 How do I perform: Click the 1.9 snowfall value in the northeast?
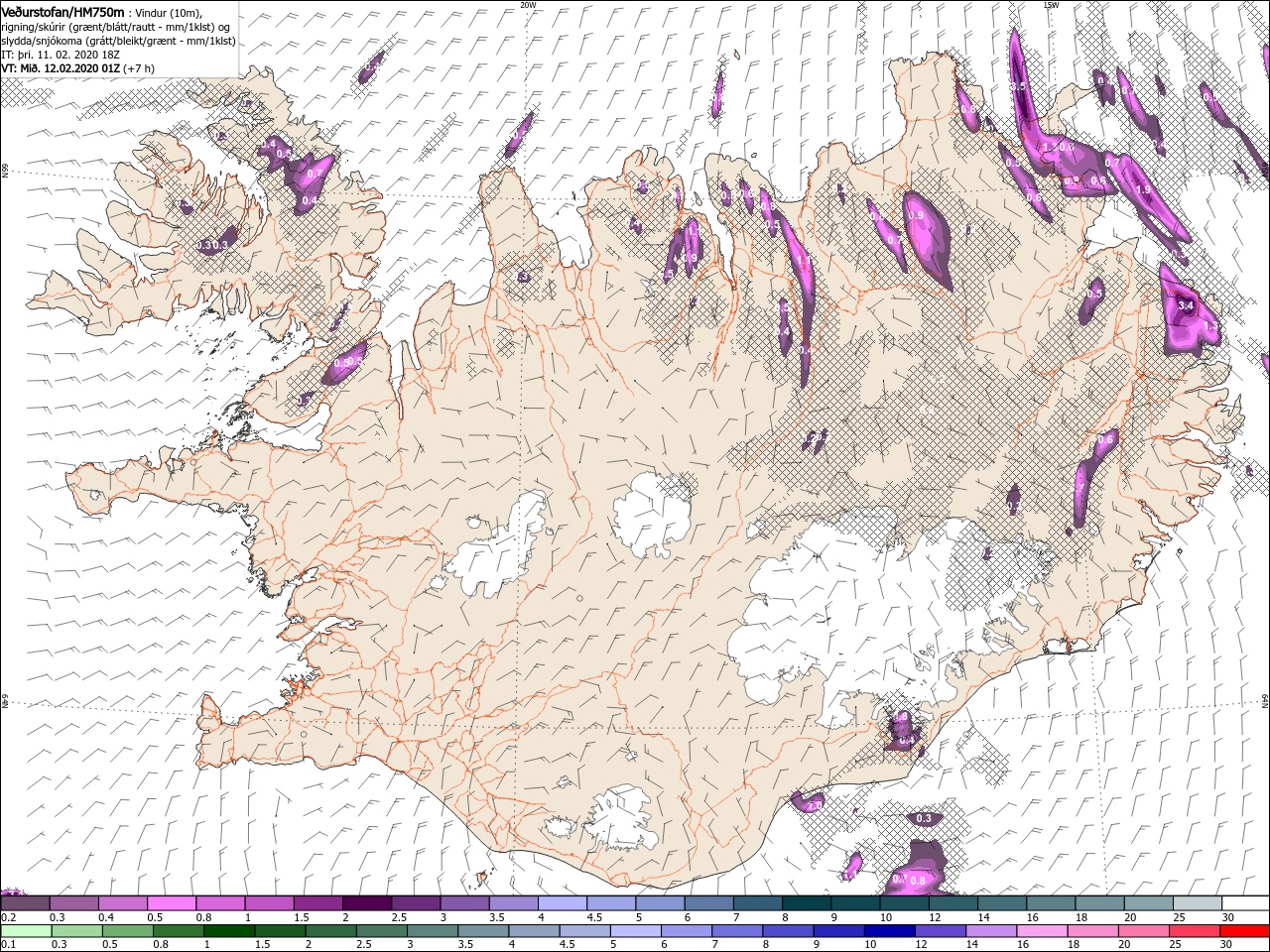(x=1142, y=189)
